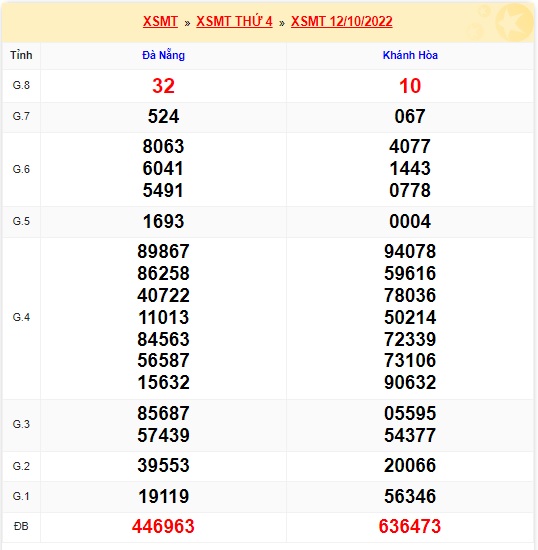The width and height of the screenshot is (538, 550).
Task: Open the XSMT THỨ 4 link
Action: tap(234, 21)
